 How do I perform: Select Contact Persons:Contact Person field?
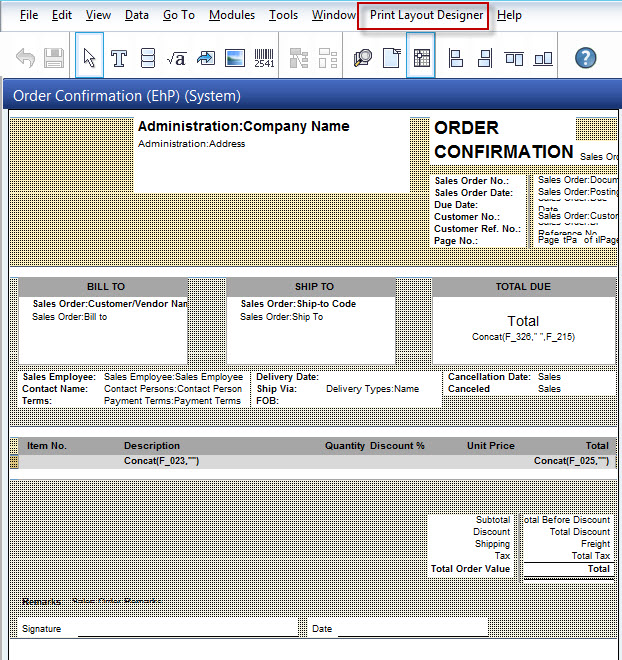173,389
